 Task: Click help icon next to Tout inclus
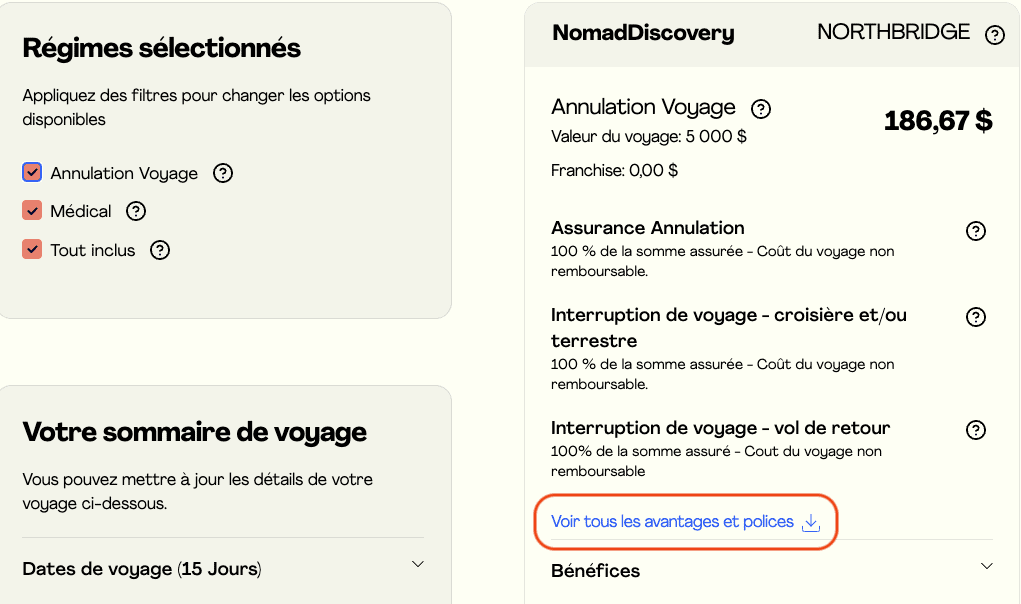pyautogui.click(x=159, y=250)
